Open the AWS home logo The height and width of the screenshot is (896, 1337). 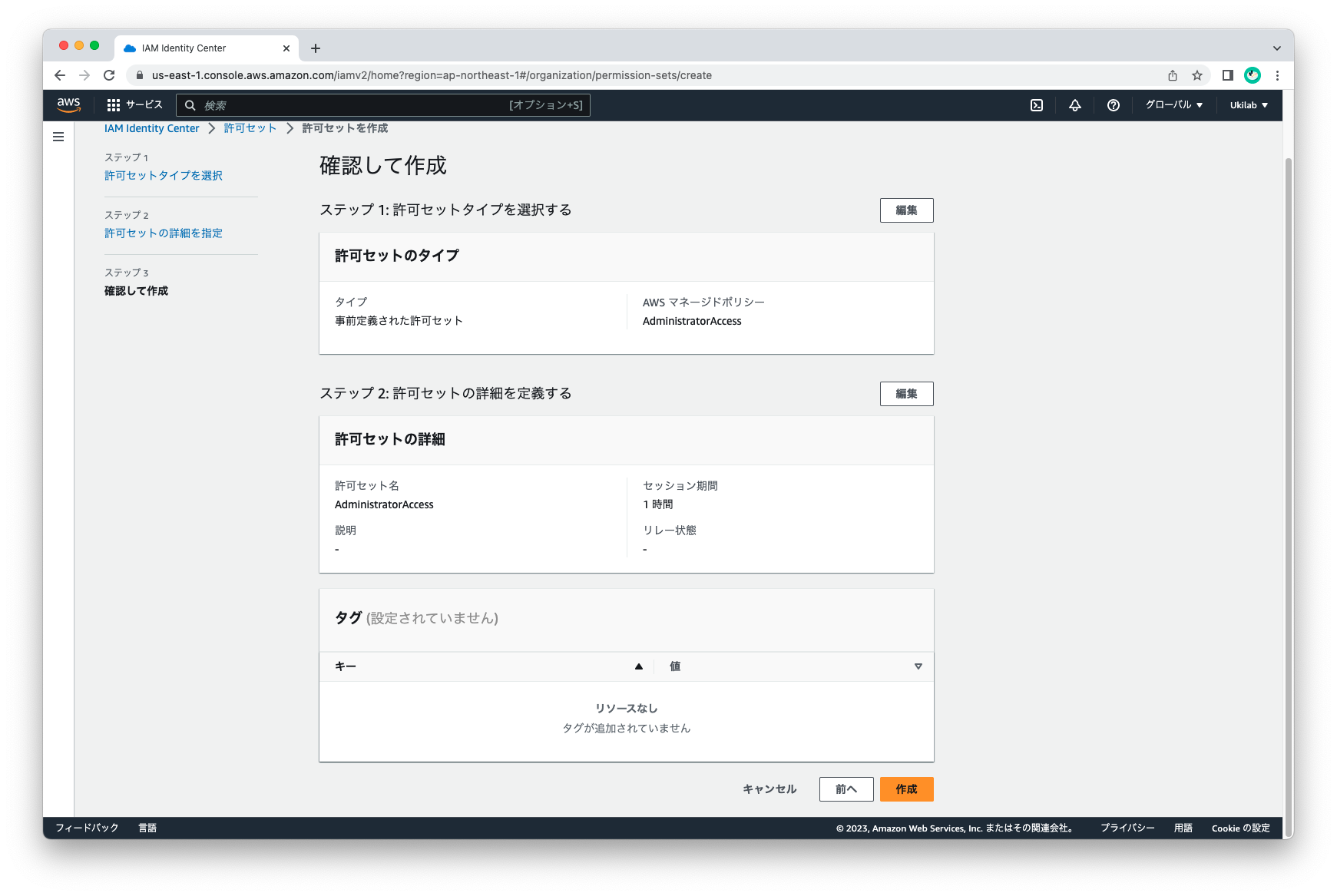(x=68, y=105)
